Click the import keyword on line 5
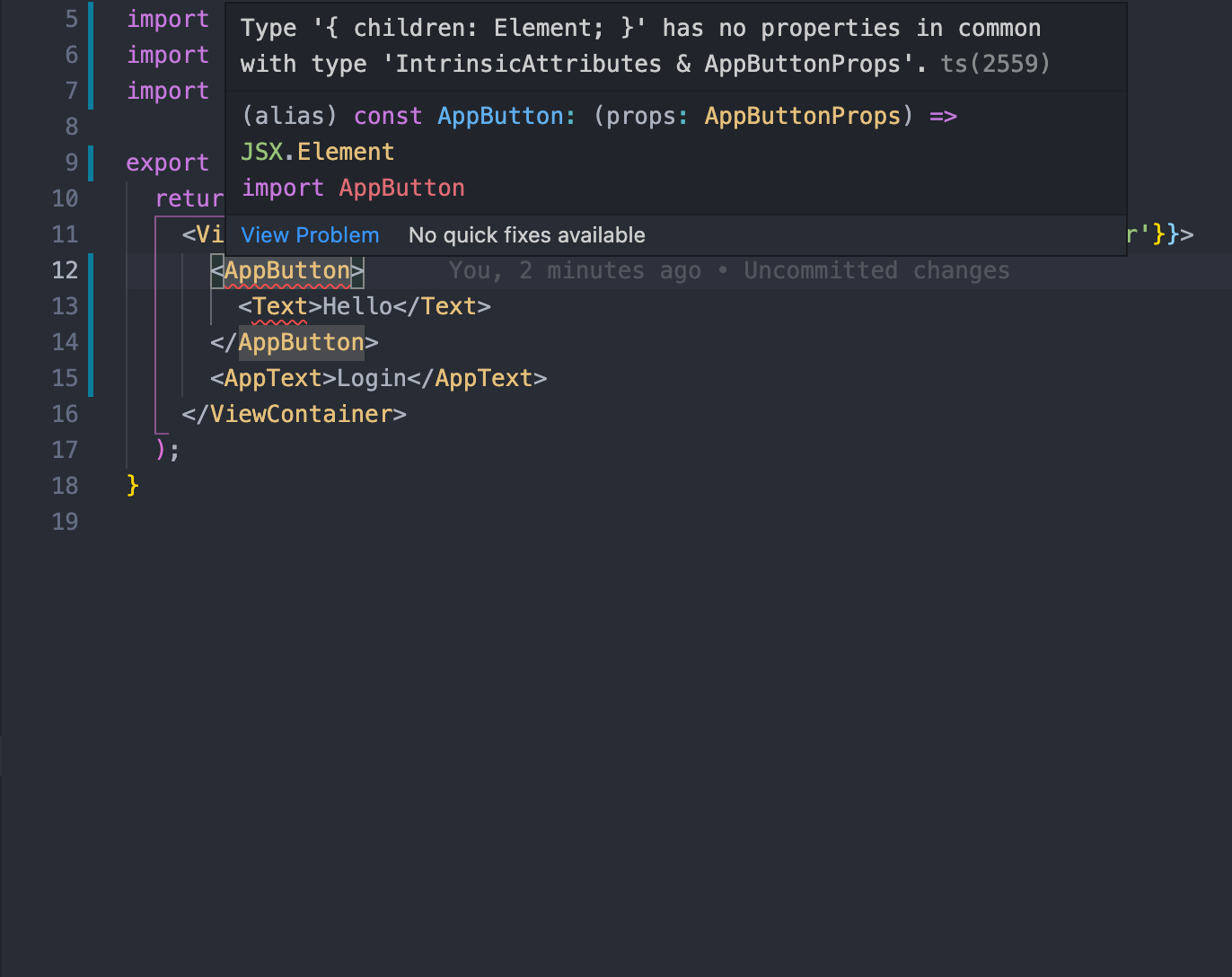 pos(168,19)
